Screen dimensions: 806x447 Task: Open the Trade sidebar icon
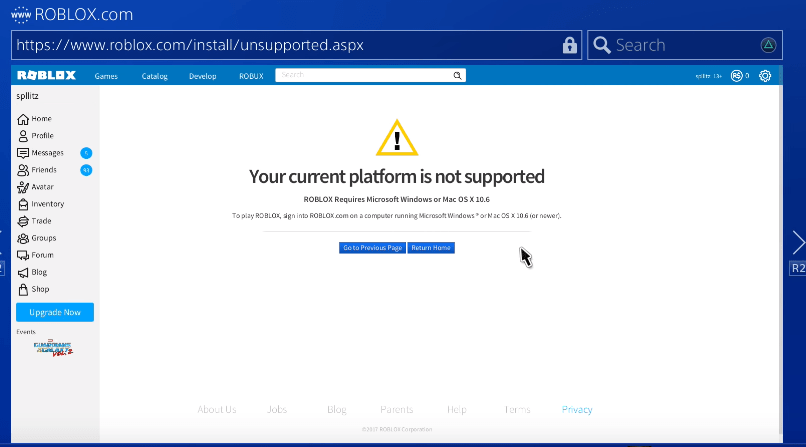(23, 221)
